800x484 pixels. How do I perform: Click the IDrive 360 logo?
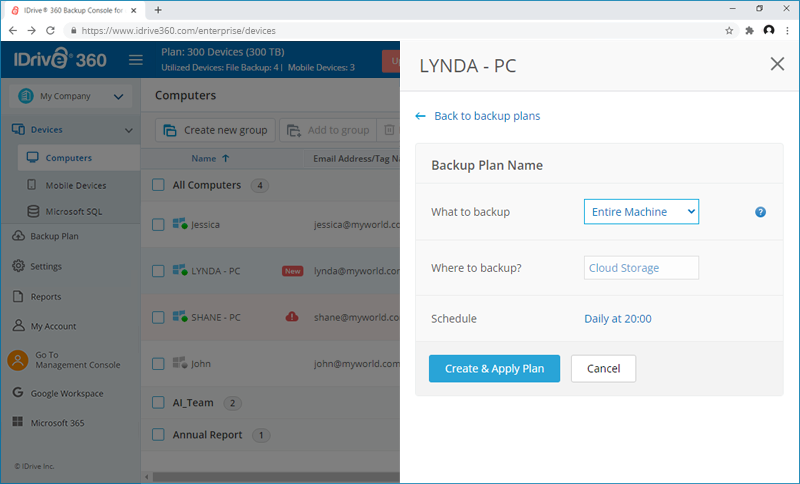pyautogui.click(x=60, y=59)
